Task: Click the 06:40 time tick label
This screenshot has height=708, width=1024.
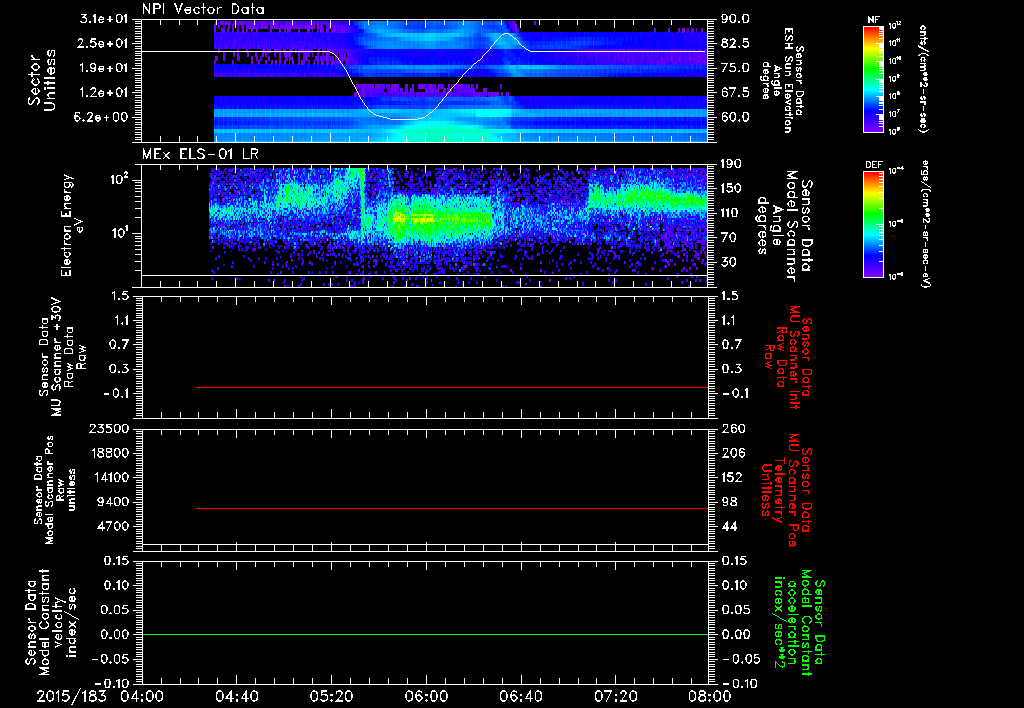Action: click(520, 696)
